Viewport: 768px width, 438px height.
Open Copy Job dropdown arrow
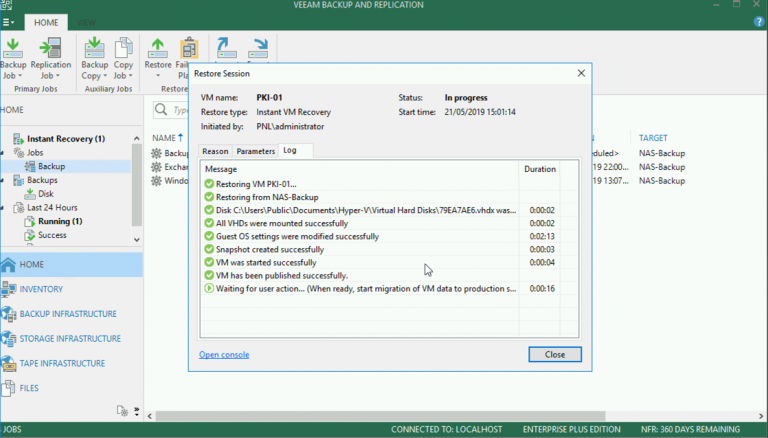coord(130,76)
